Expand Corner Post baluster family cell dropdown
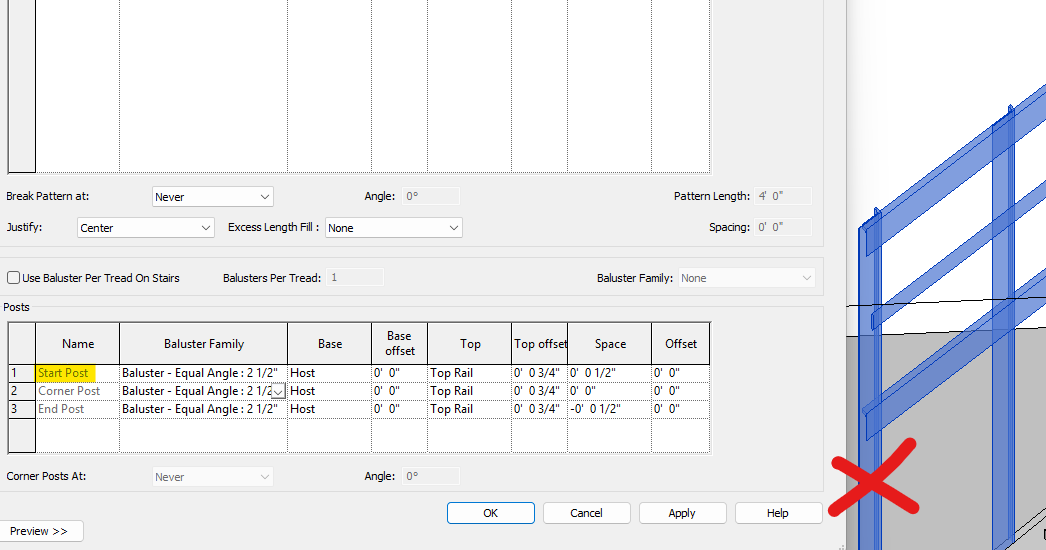Image resolution: width=1046 pixels, height=550 pixels. pyautogui.click(x=278, y=391)
